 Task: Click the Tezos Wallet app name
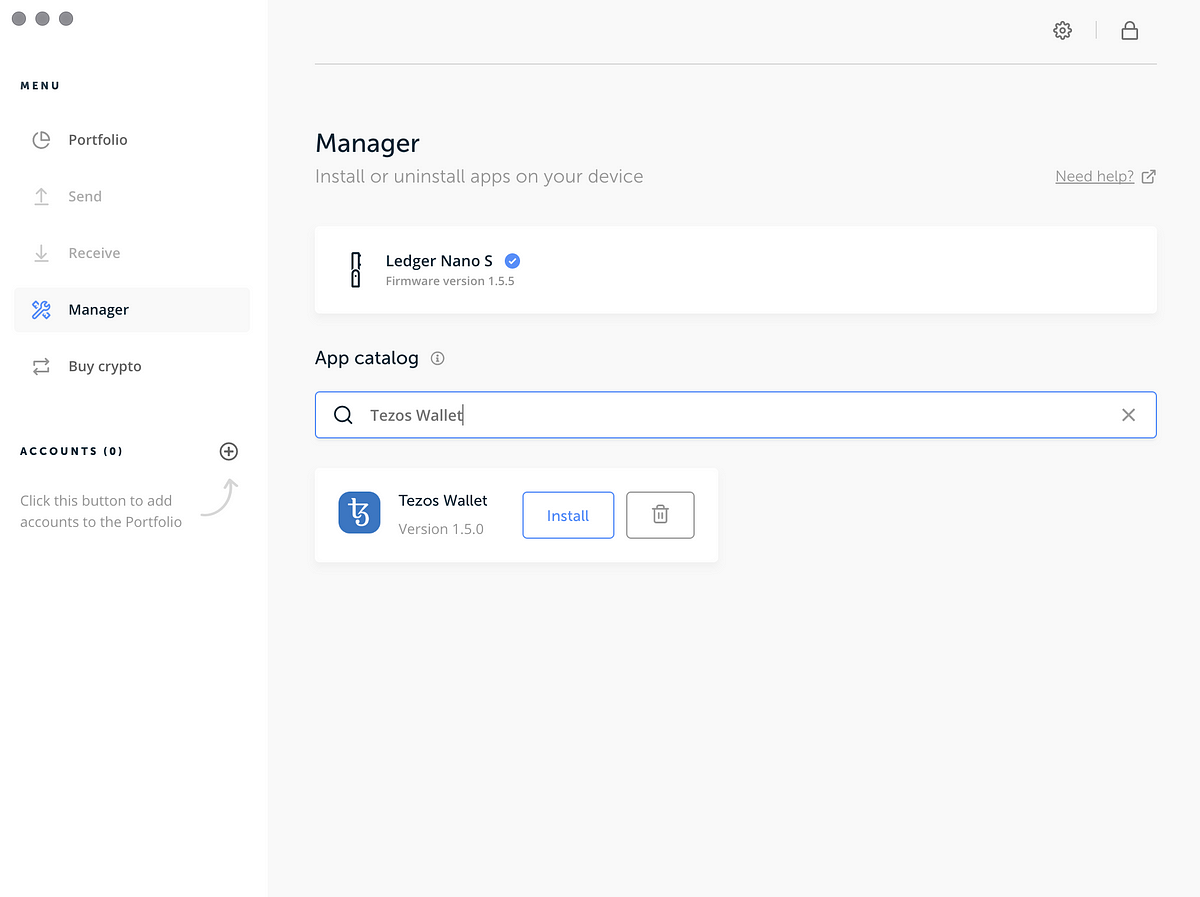coord(443,500)
